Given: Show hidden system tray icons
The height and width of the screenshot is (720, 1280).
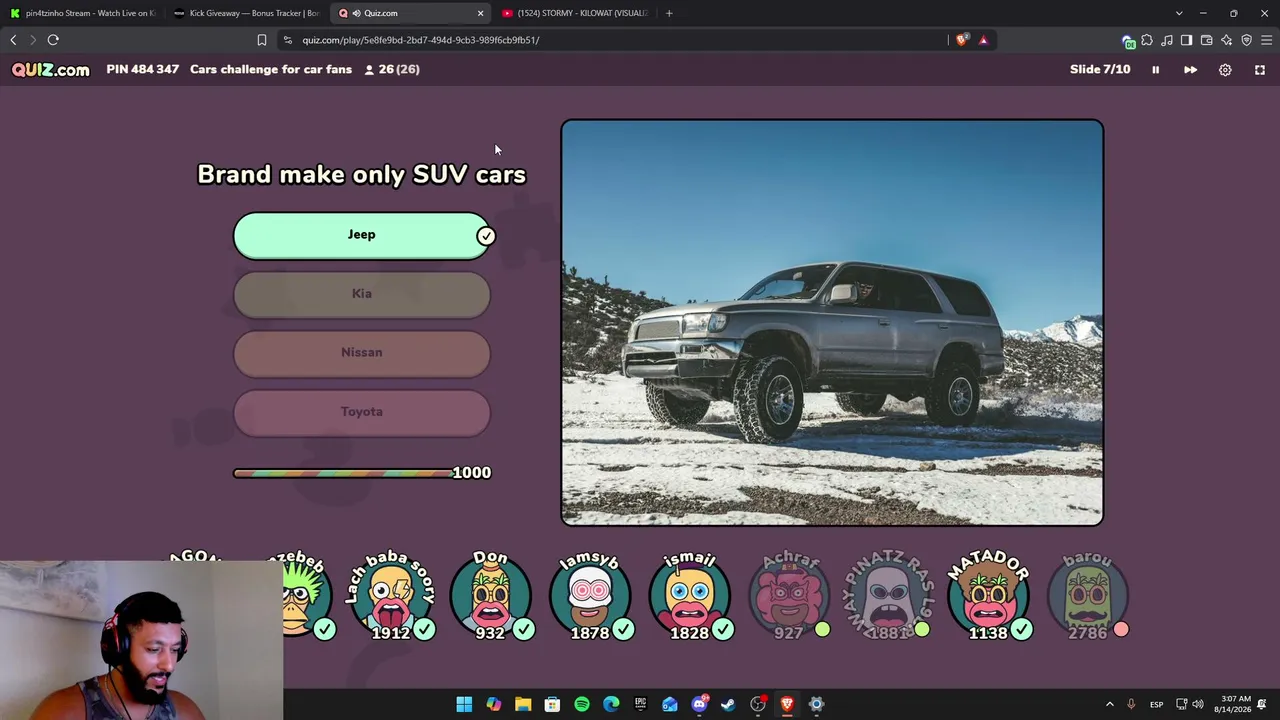Looking at the screenshot, I should click(x=1109, y=704).
